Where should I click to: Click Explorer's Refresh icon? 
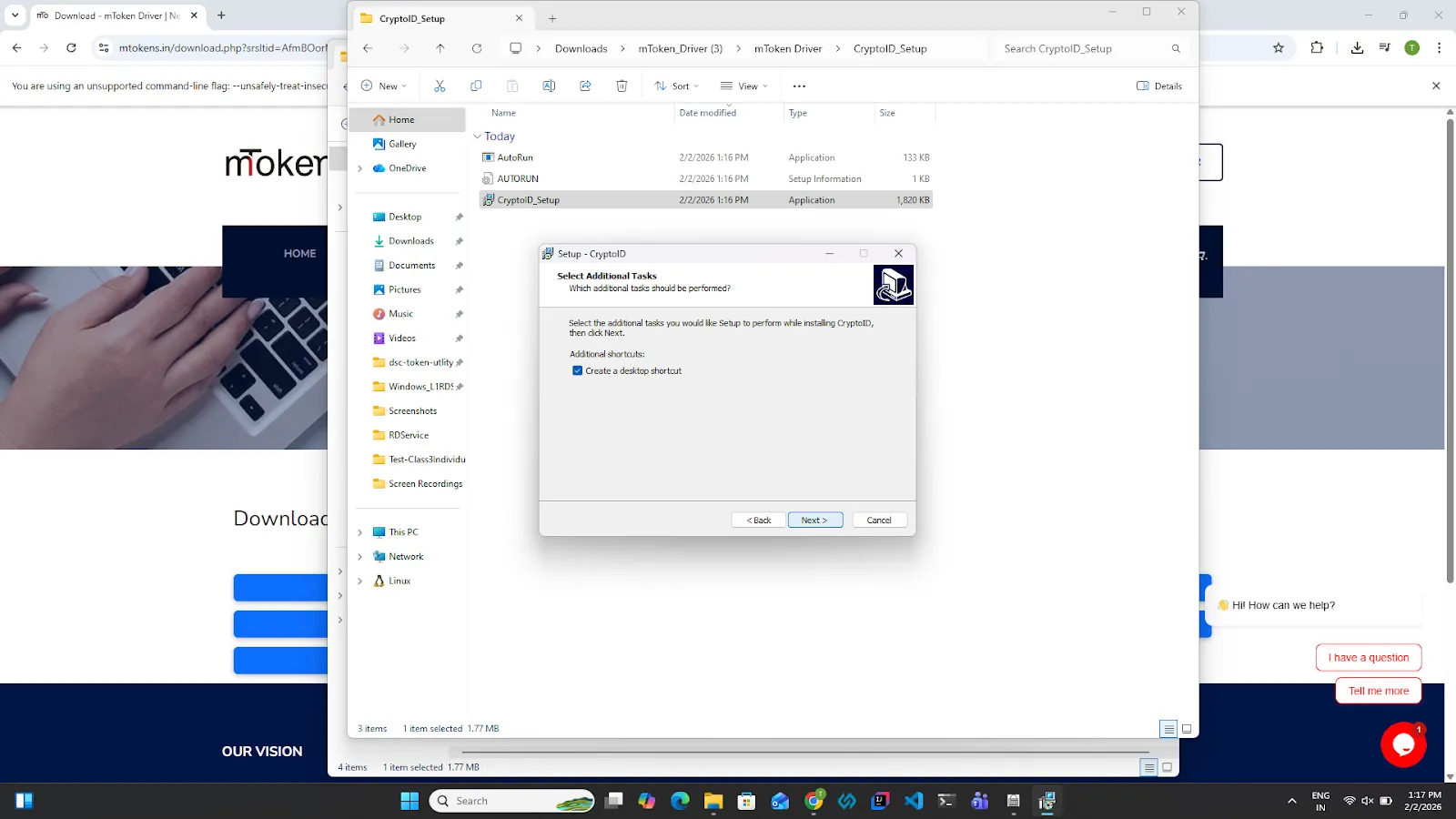pyautogui.click(x=477, y=48)
